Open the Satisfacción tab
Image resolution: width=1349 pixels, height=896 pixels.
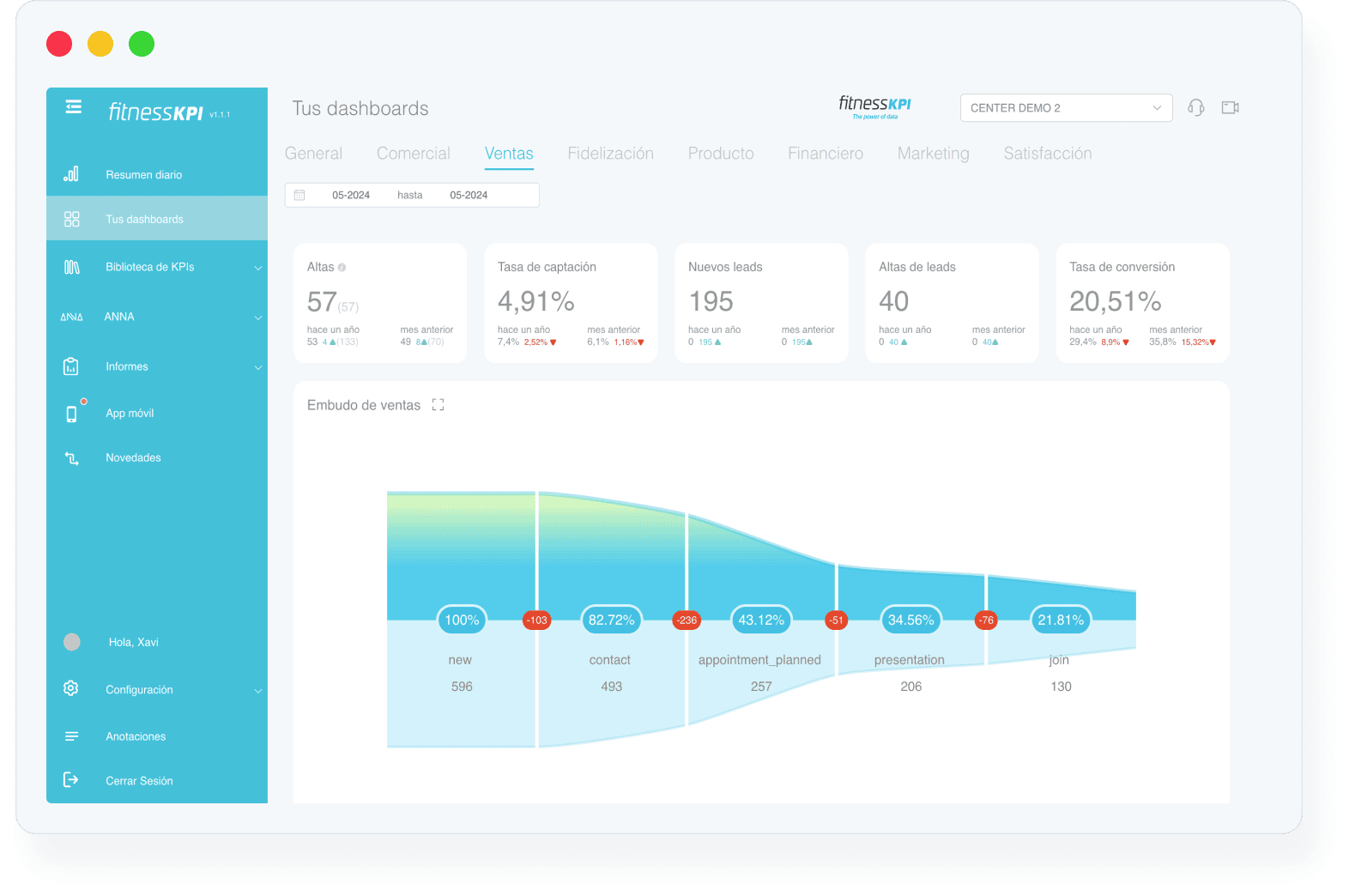(x=1048, y=154)
